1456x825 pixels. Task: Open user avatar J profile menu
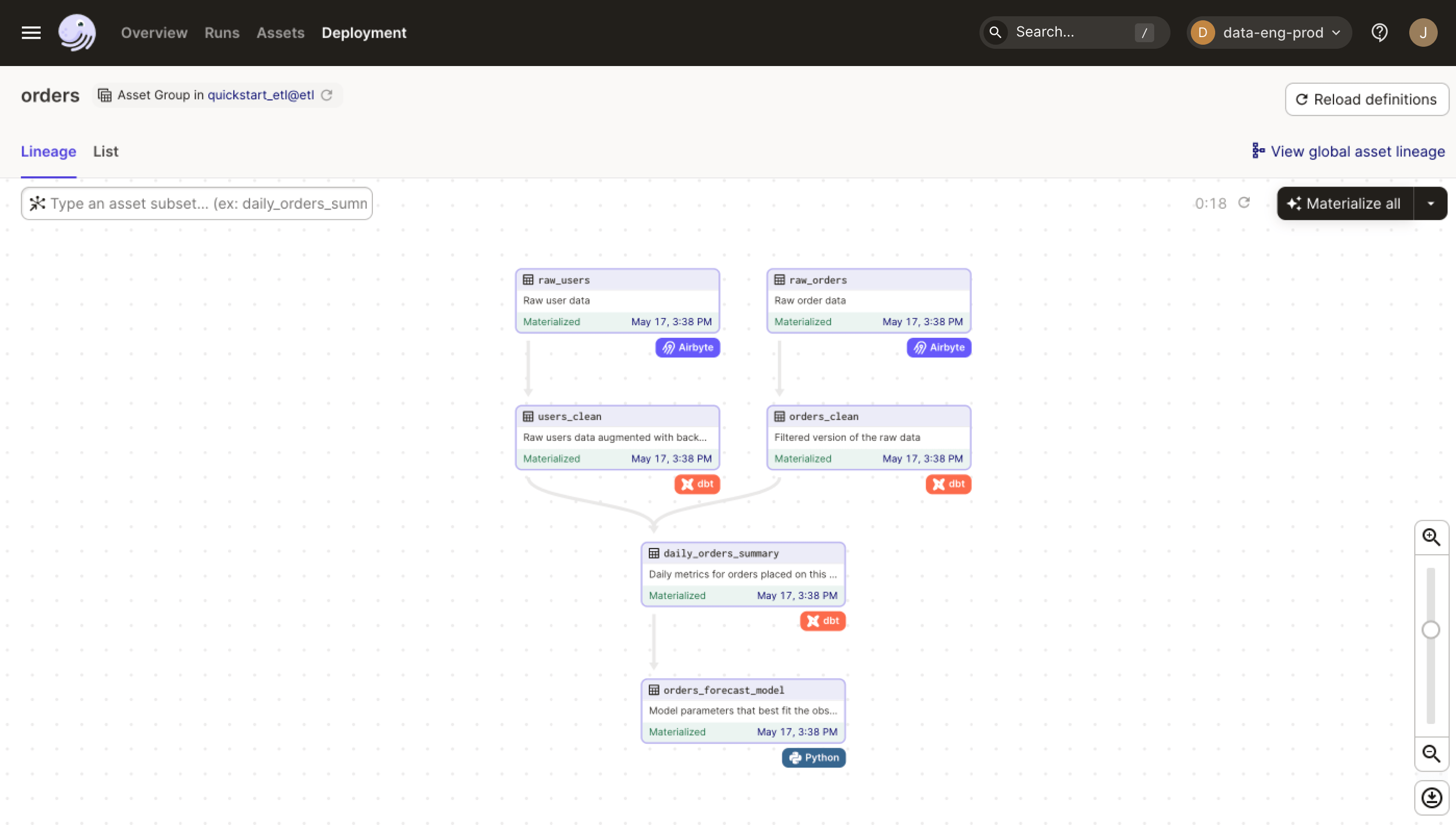[1422, 33]
